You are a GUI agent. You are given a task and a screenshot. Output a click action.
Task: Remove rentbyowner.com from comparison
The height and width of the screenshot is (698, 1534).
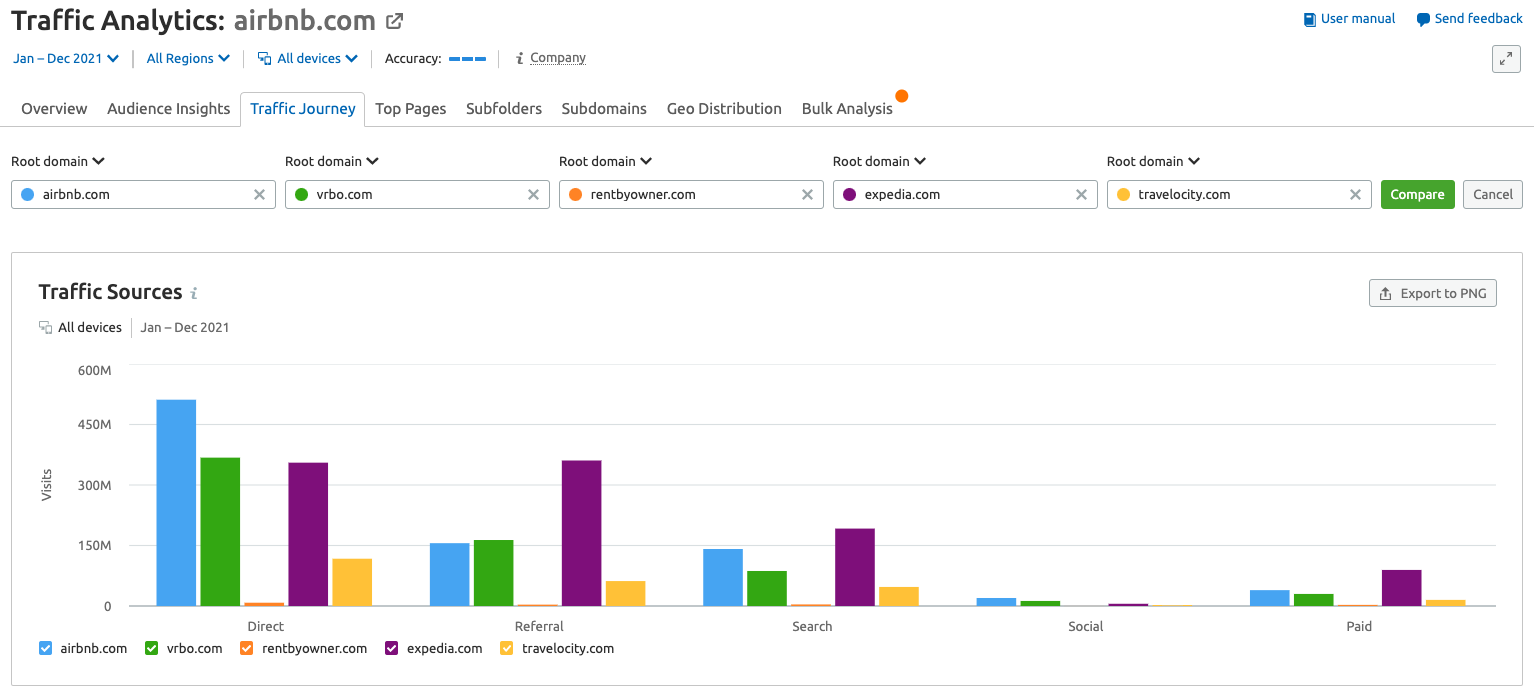[807, 195]
